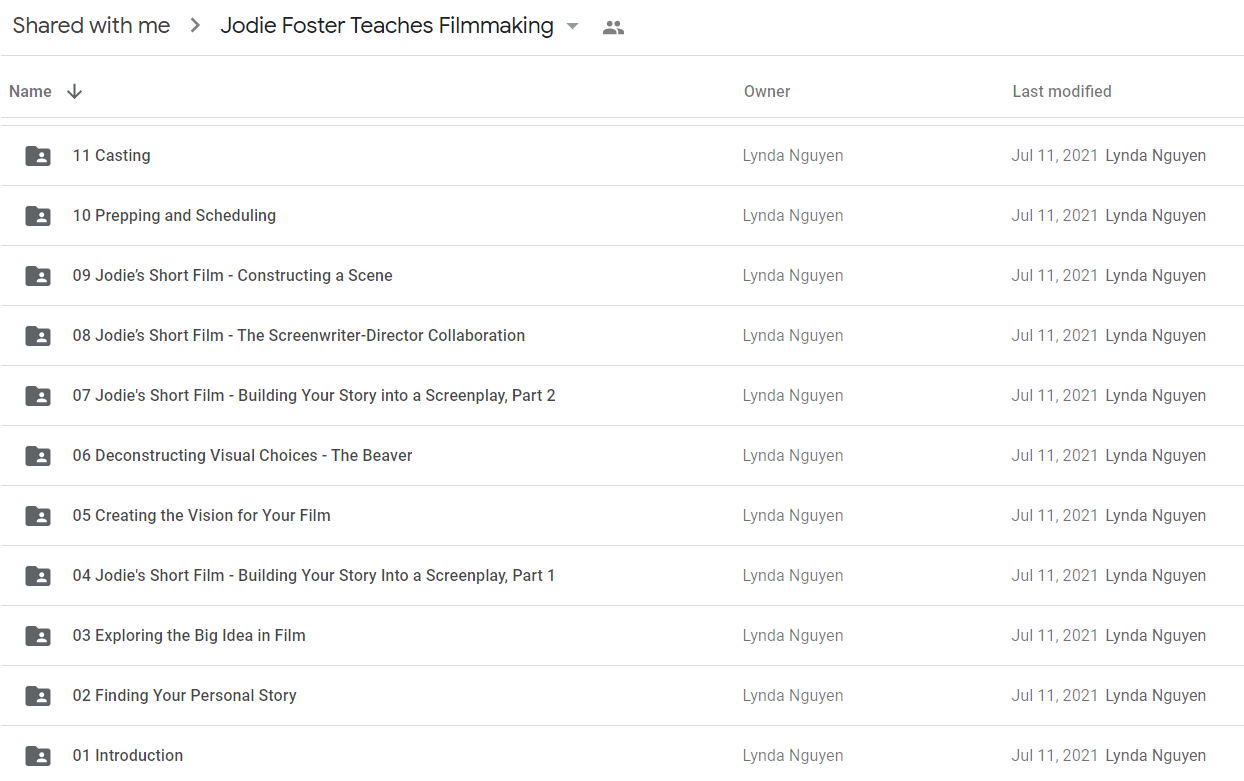Click the Jodie Foster Teaches Filmmaking breadcrumb title

[x=387, y=26]
